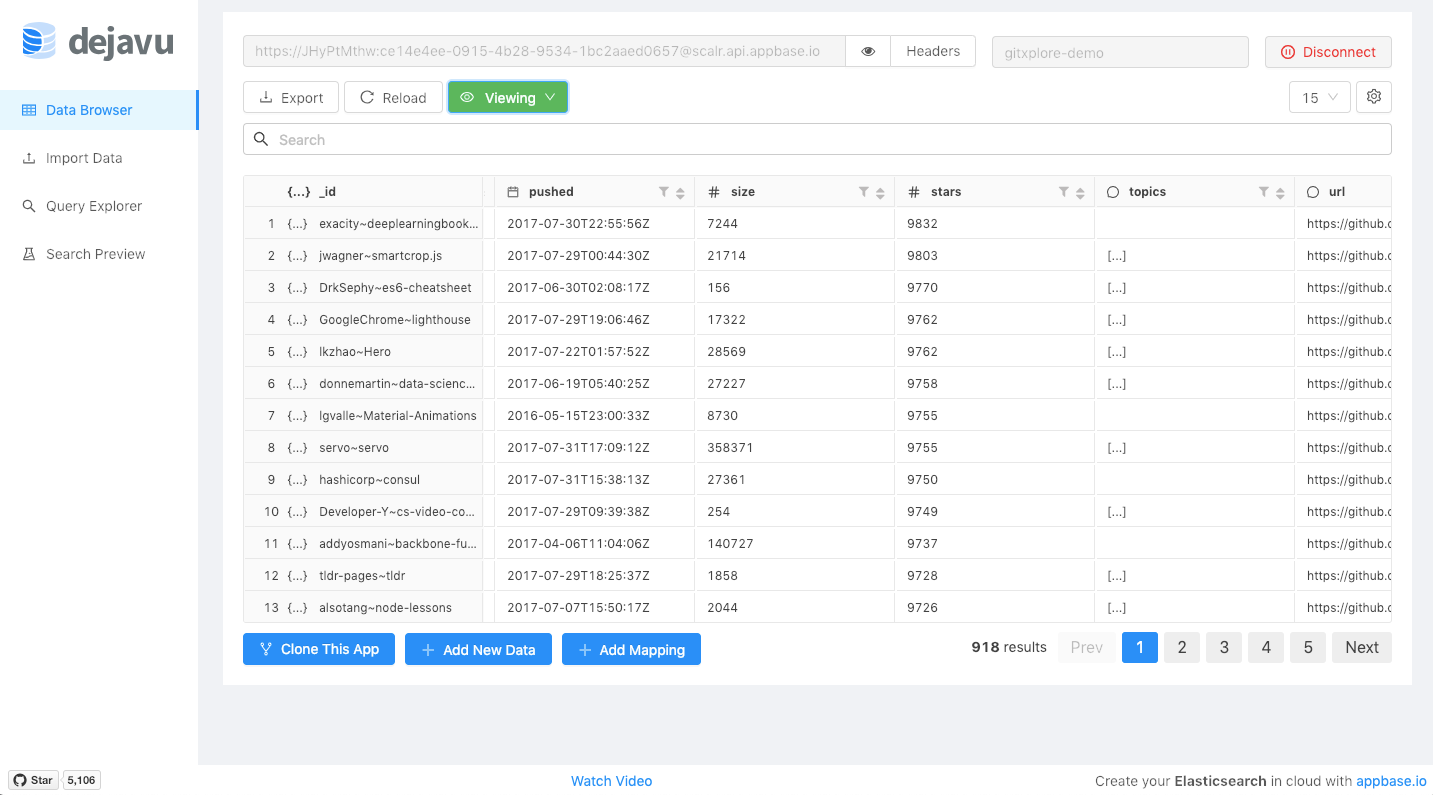Expand topics array for GoogleChrome~lighthouse row
The image size is (1433, 795).
click(1117, 320)
